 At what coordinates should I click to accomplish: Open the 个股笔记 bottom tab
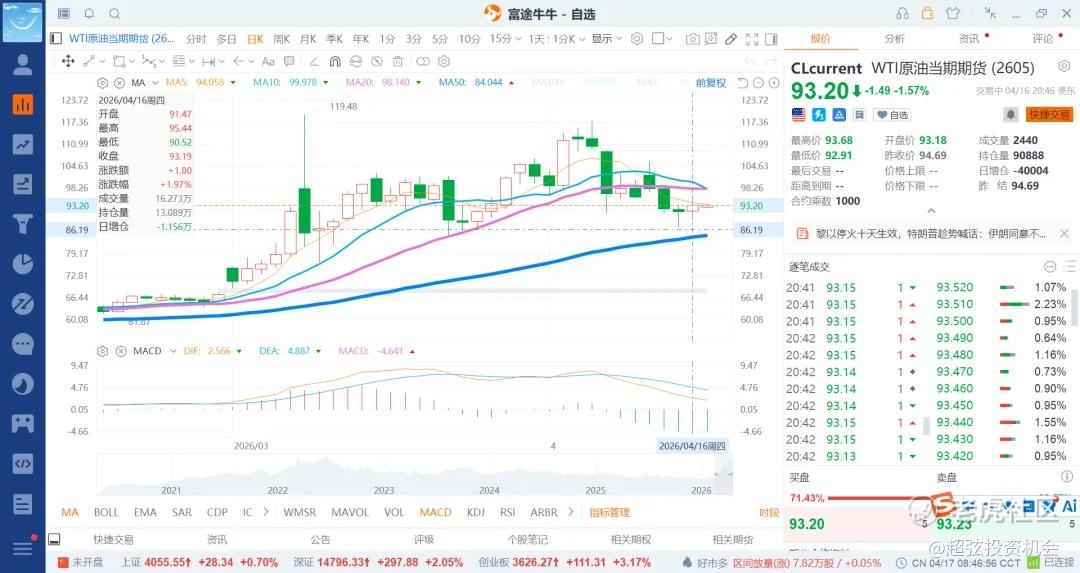(528, 539)
